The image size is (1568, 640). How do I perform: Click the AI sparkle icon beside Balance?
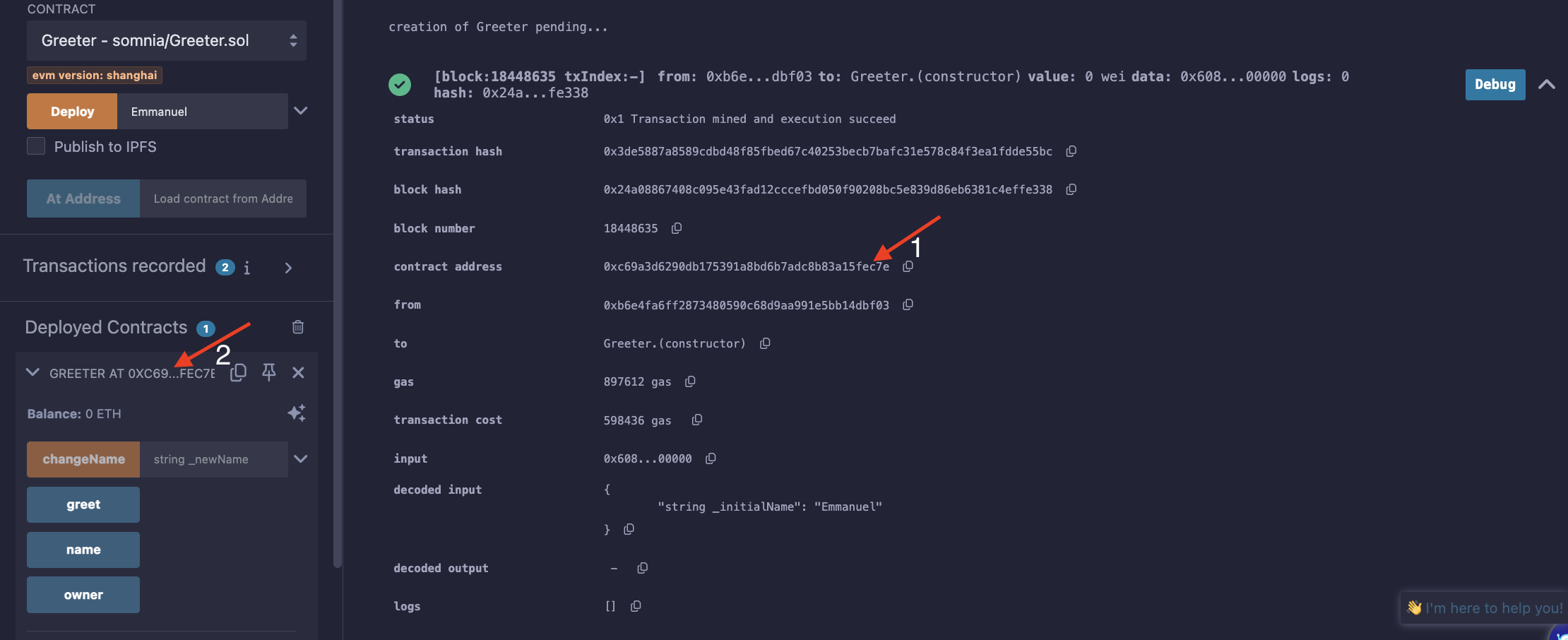(x=297, y=413)
